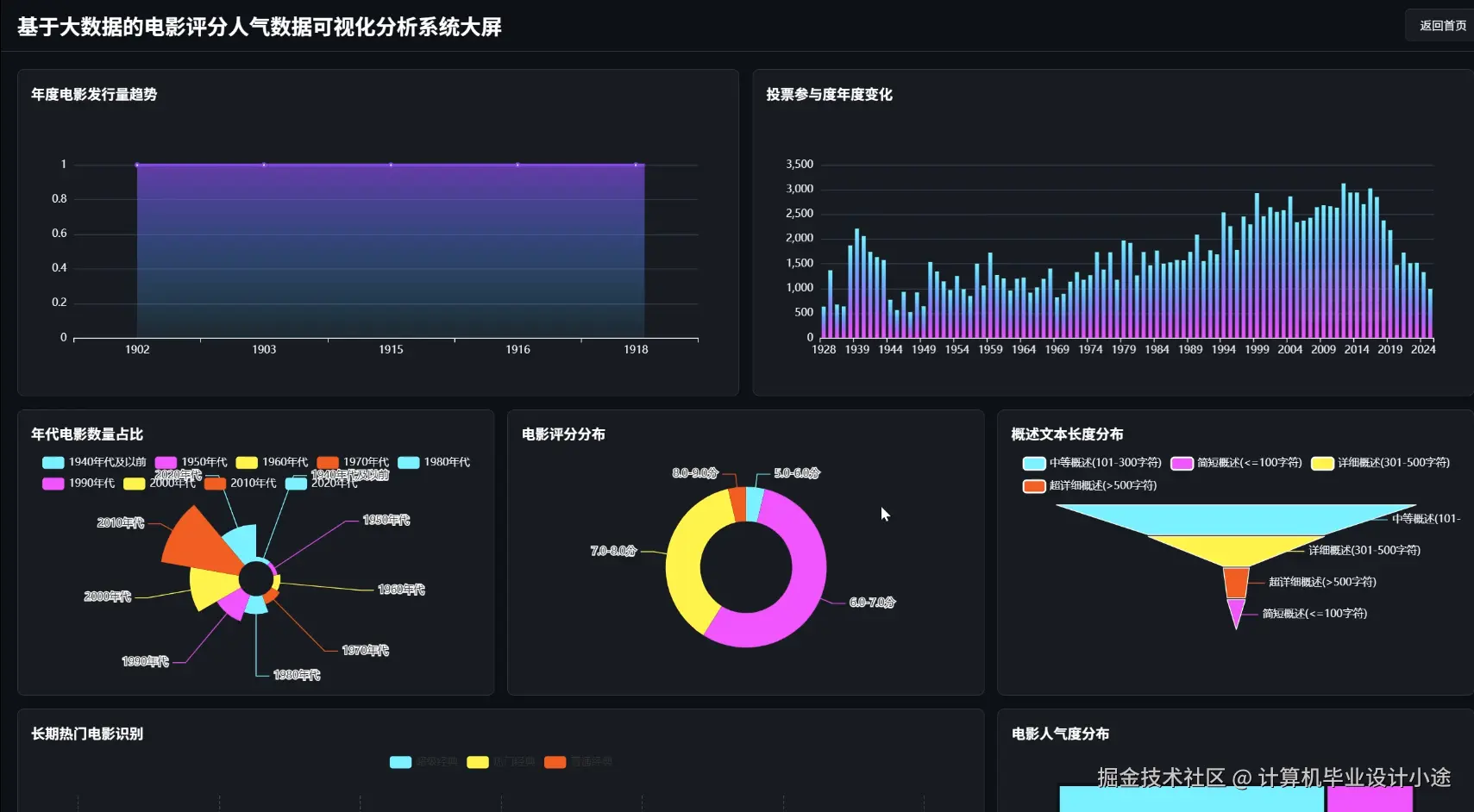1474x812 pixels.
Task: Click the 1902 data point on trend line
Action: pyautogui.click(x=136, y=165)
